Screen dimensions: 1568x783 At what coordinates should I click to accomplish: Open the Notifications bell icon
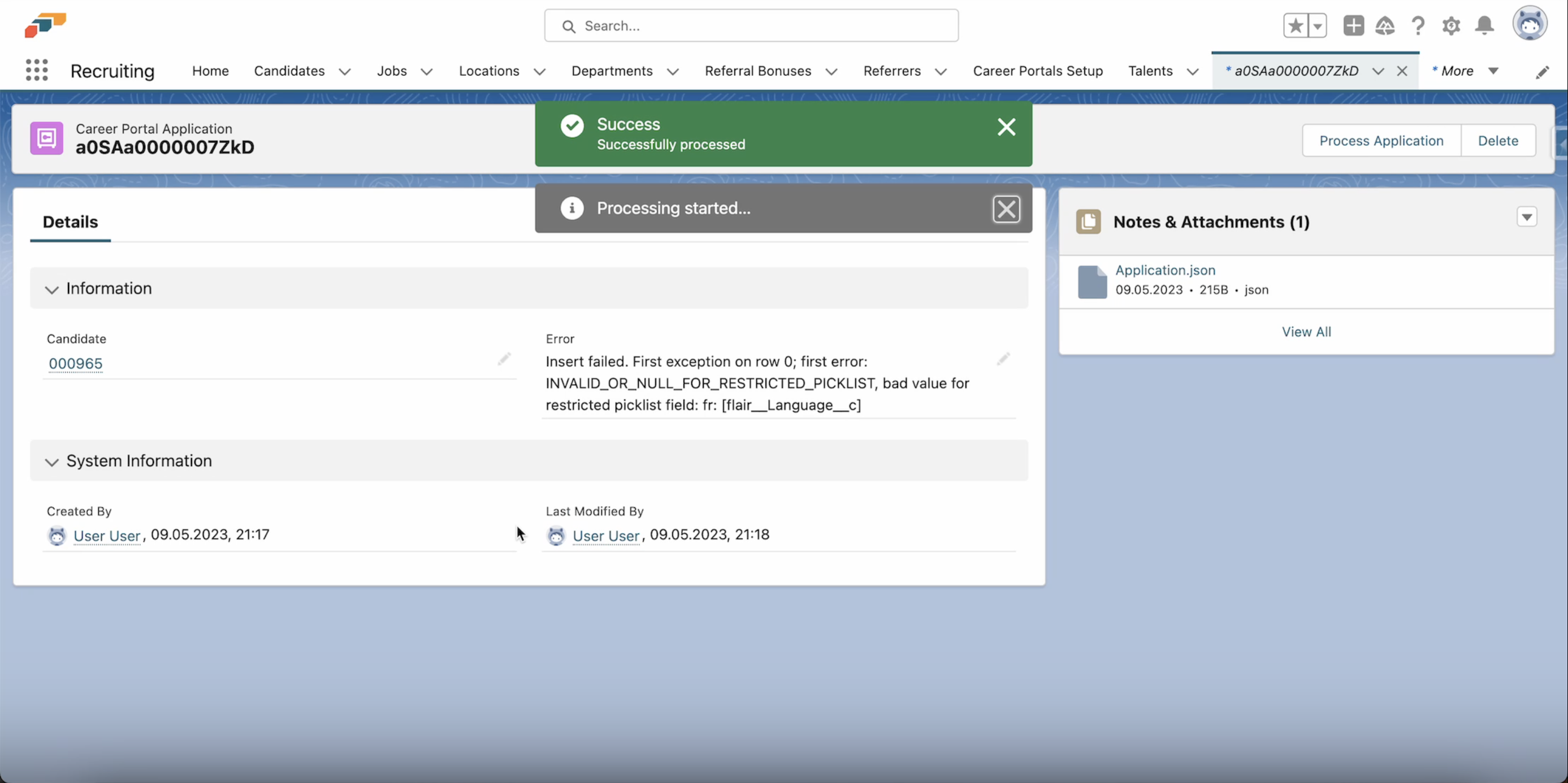(x=1484, y=25)
